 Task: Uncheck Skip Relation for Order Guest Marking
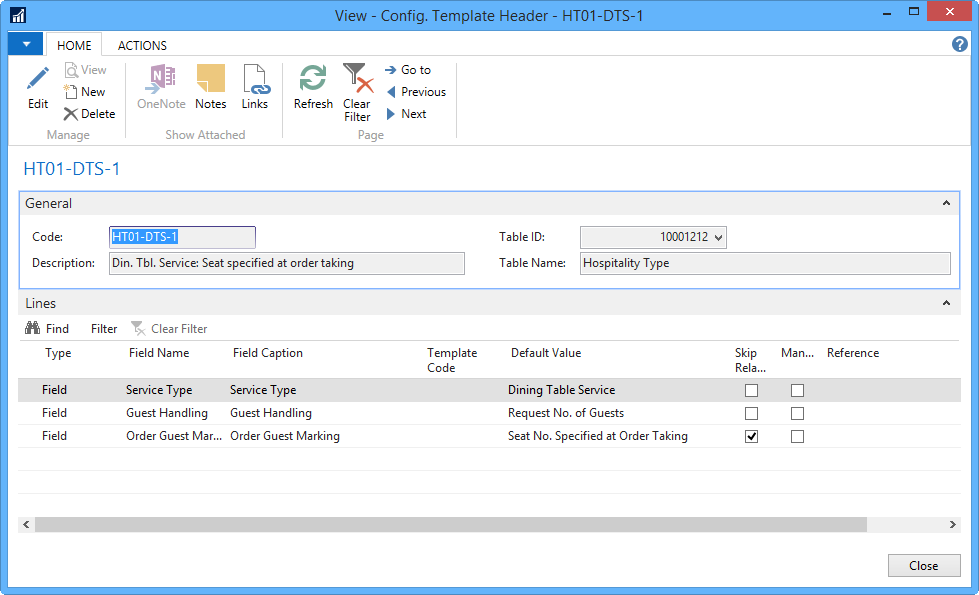752,436
